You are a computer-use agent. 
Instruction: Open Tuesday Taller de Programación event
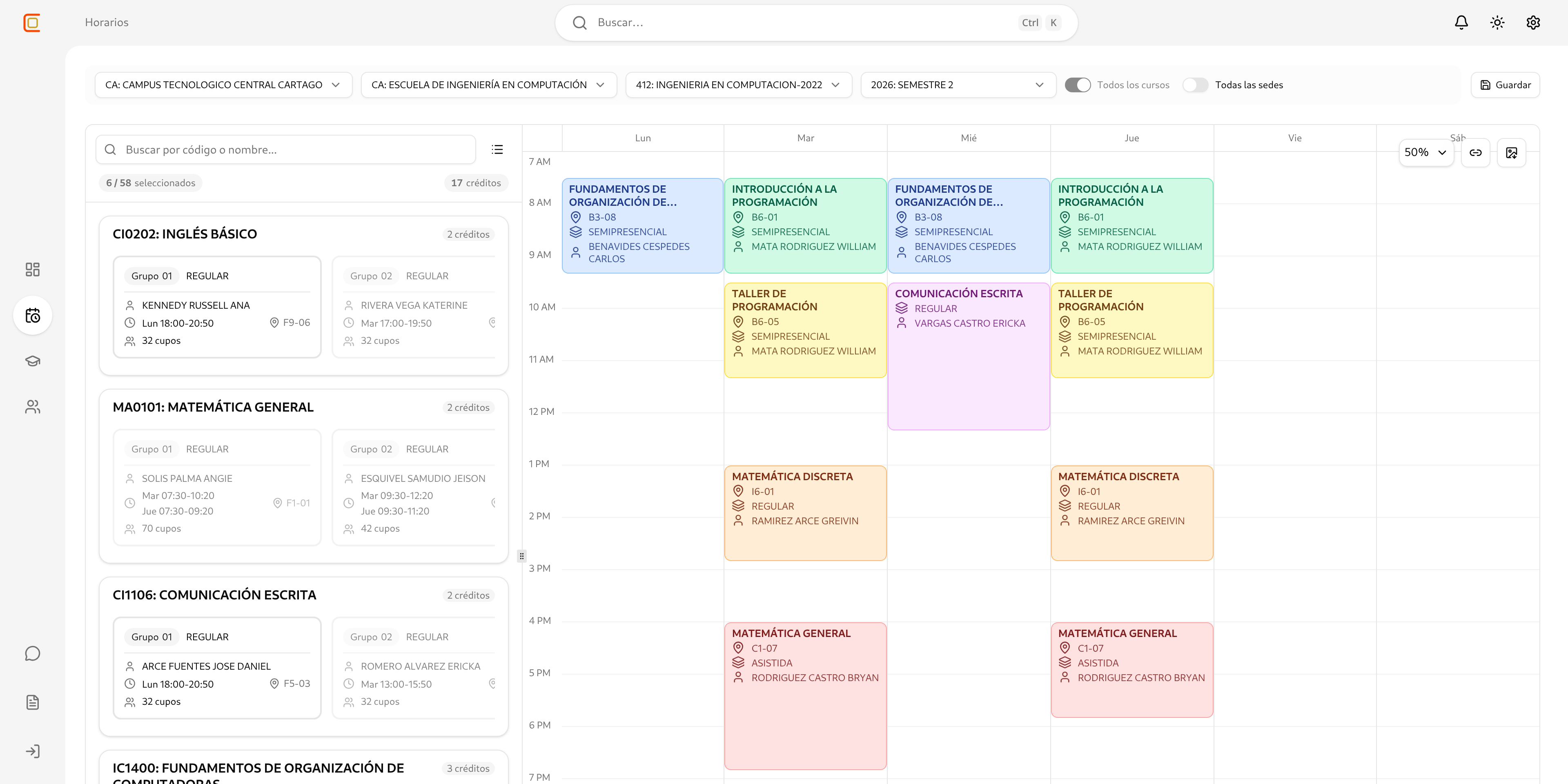point(805,330)
